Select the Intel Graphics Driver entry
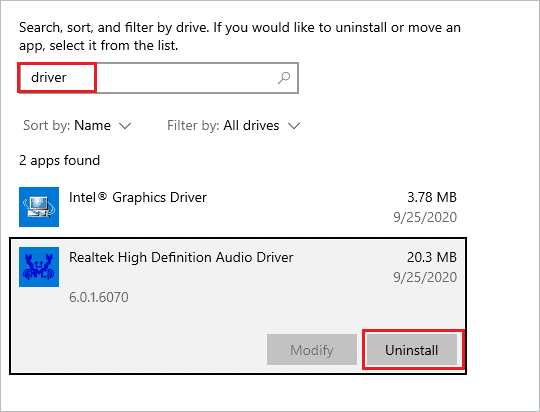The image size is (540, 412). tap(238, 207)
